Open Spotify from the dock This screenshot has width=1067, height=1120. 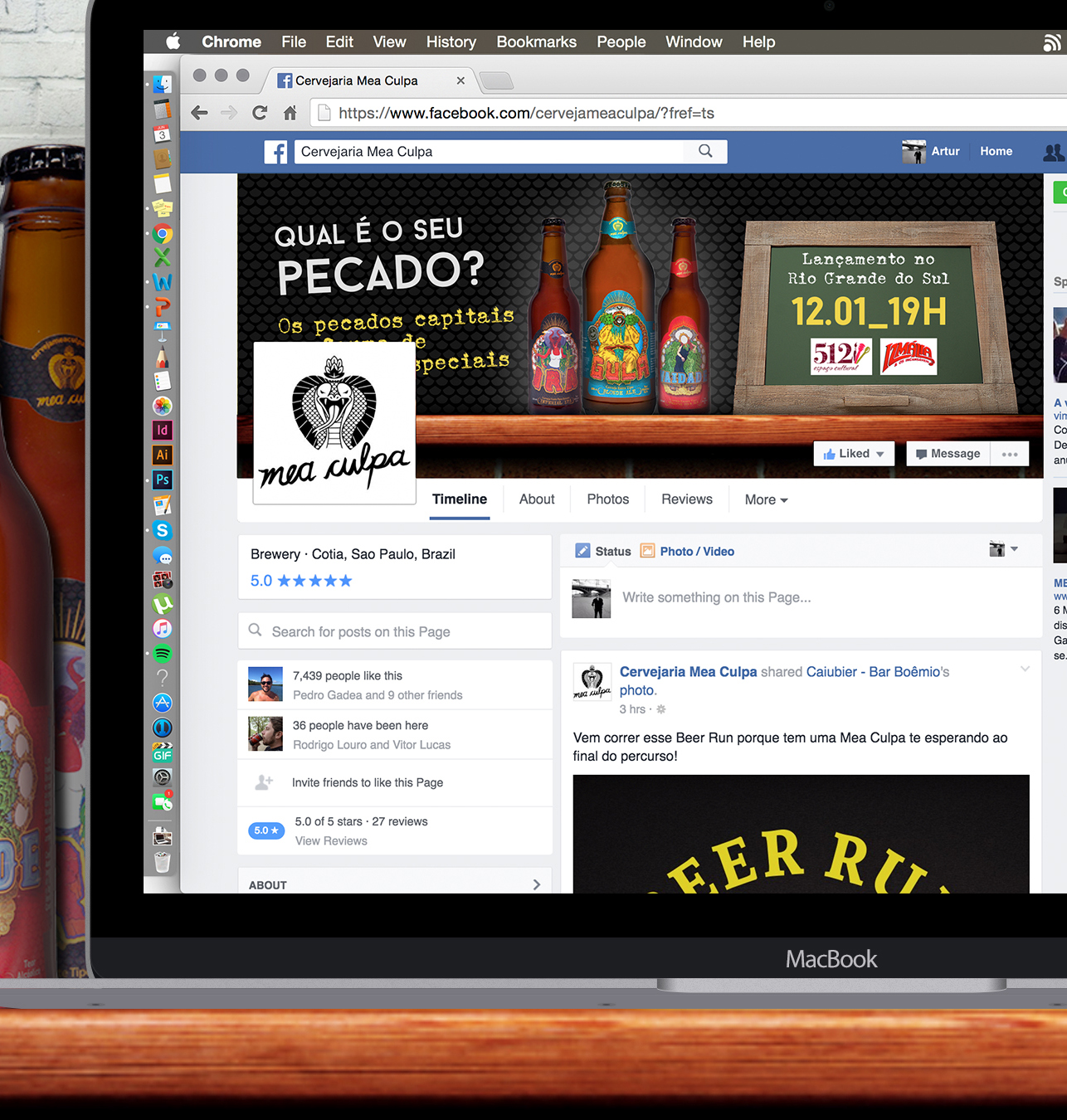163,654
